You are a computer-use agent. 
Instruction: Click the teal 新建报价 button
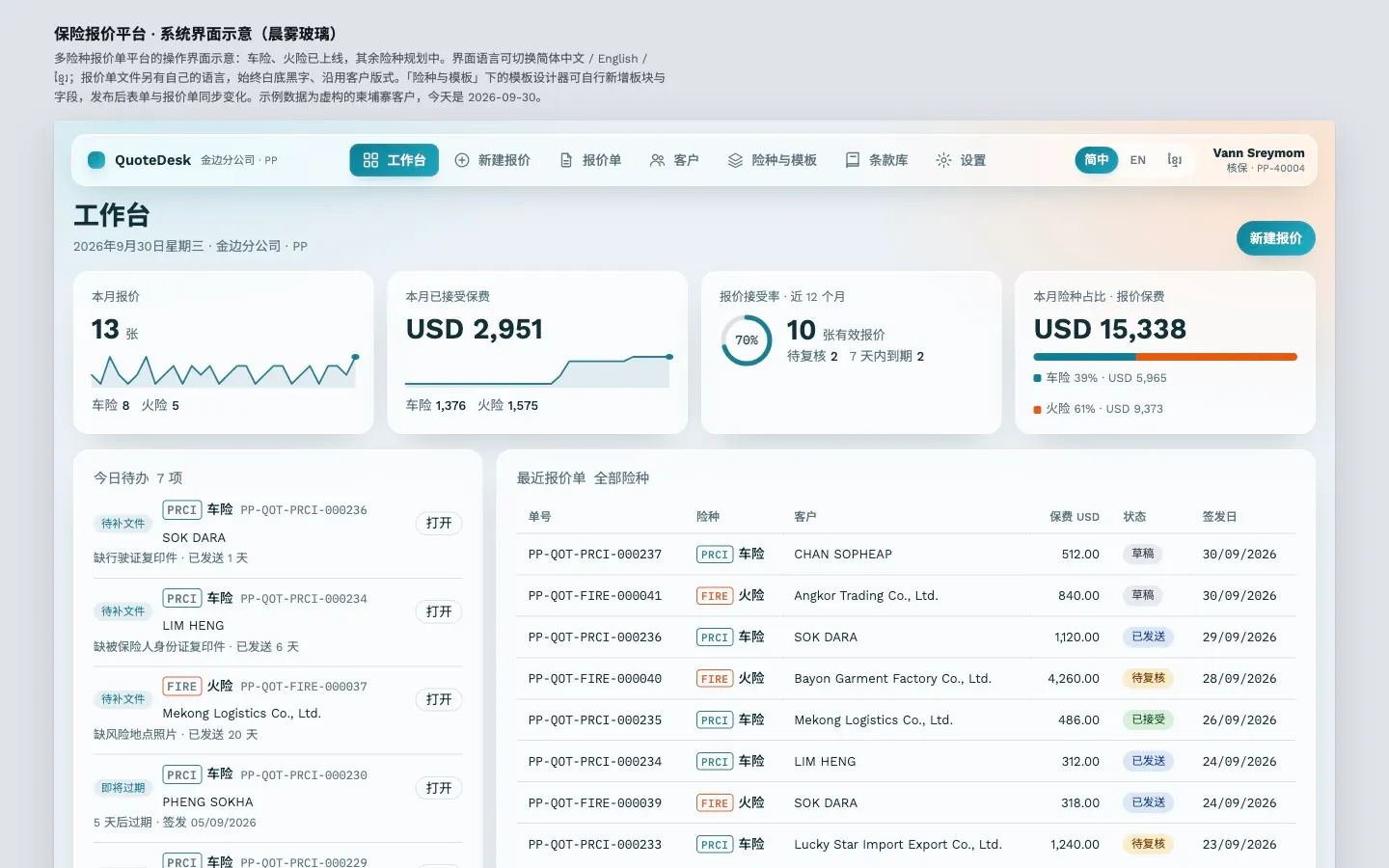click(1275, 238)
